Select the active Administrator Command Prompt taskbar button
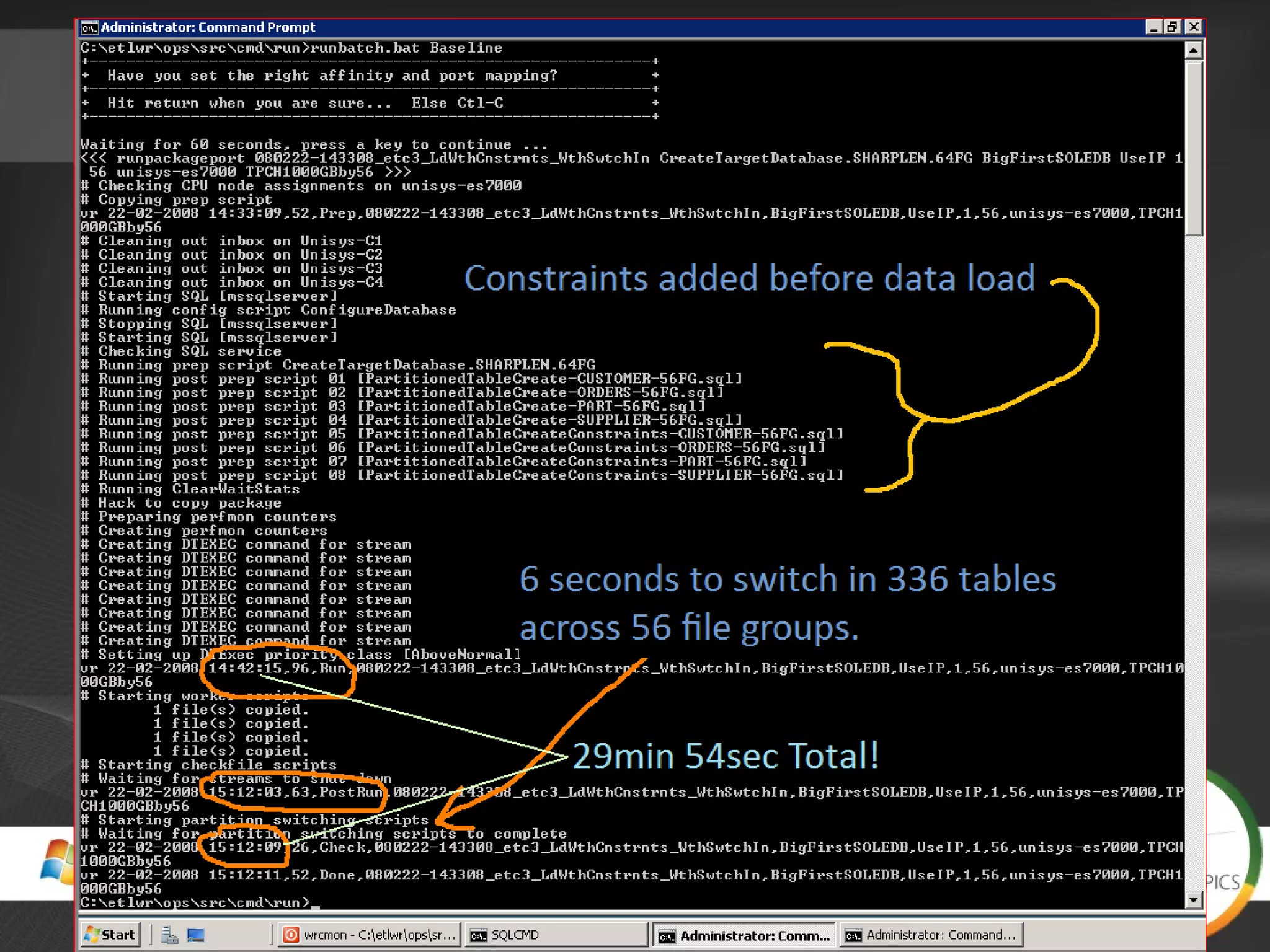Viewport: 1270px width, 952px height. click(744, 935)
